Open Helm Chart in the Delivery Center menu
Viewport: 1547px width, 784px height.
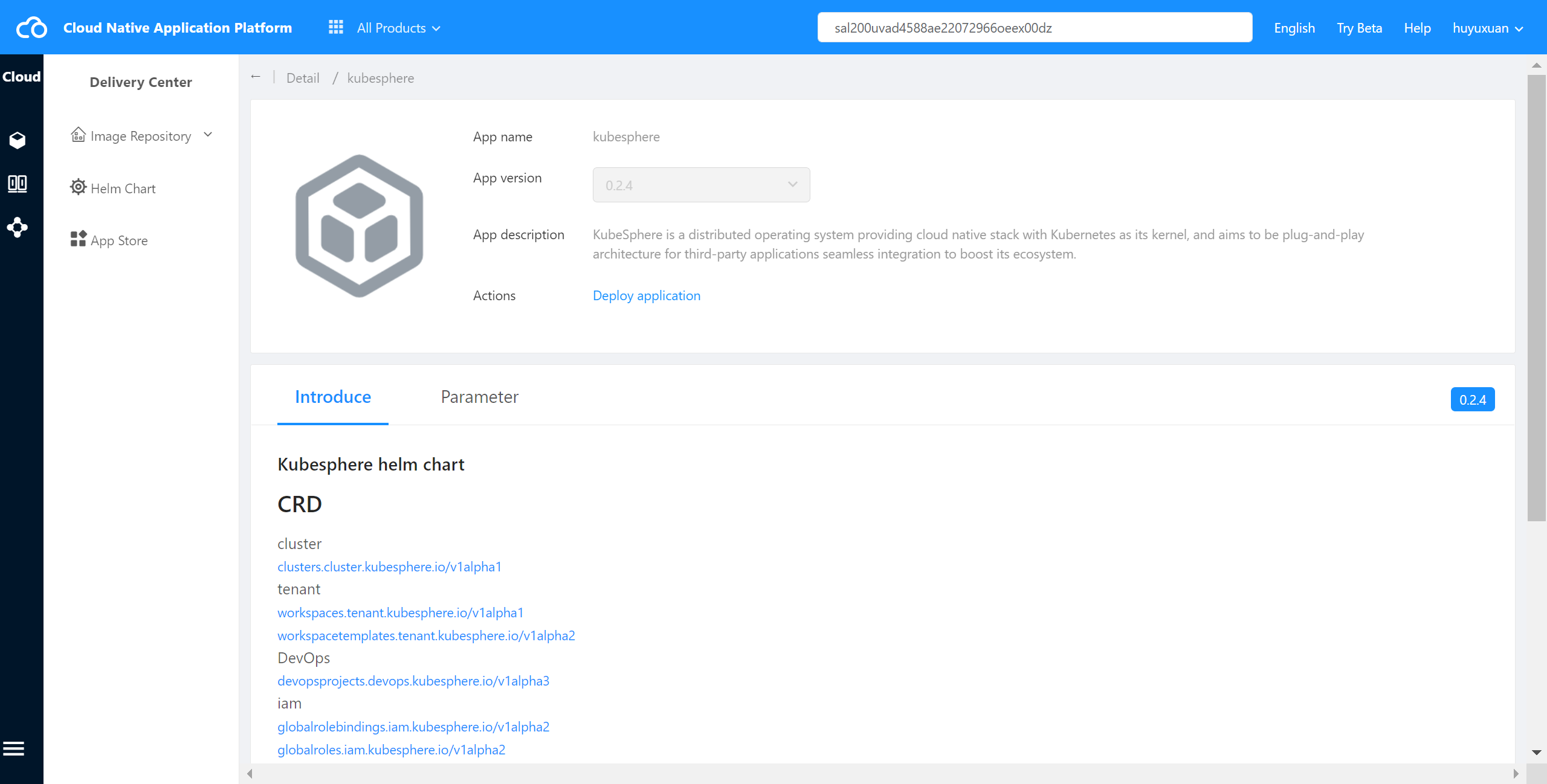123,188
